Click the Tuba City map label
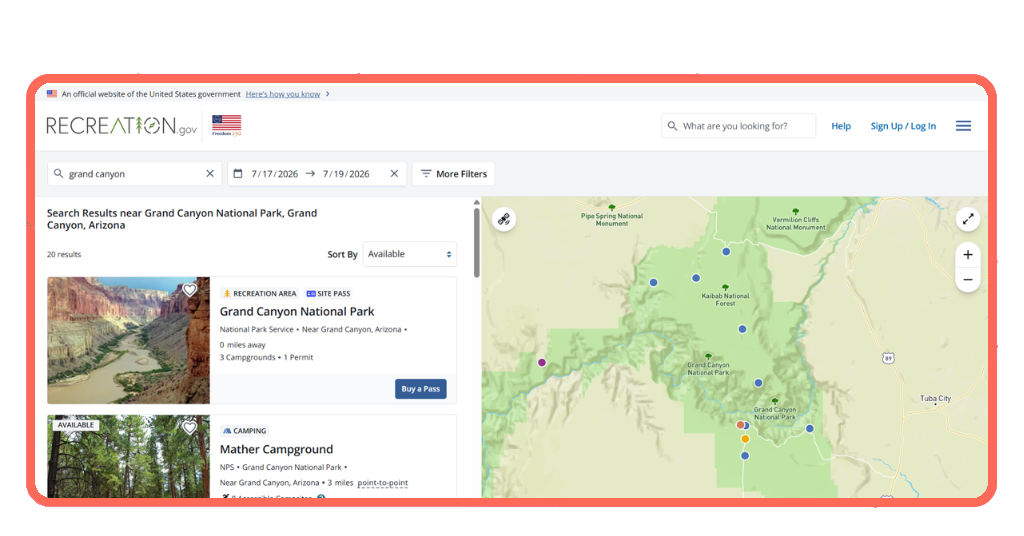The height and width of the screenshot is (536, 1024). (x=935, y=398)
